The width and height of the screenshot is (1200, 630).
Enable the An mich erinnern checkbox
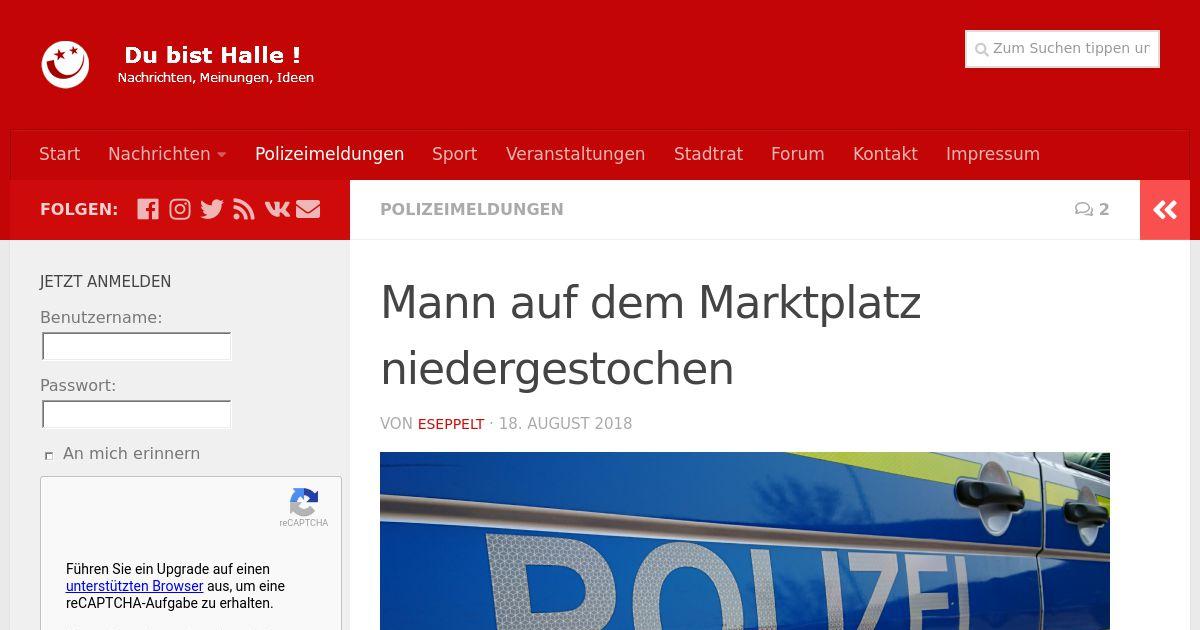pos(48,455)
